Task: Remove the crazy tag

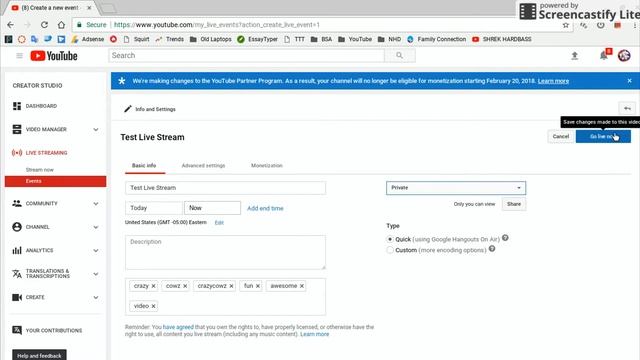Action: 153,286
